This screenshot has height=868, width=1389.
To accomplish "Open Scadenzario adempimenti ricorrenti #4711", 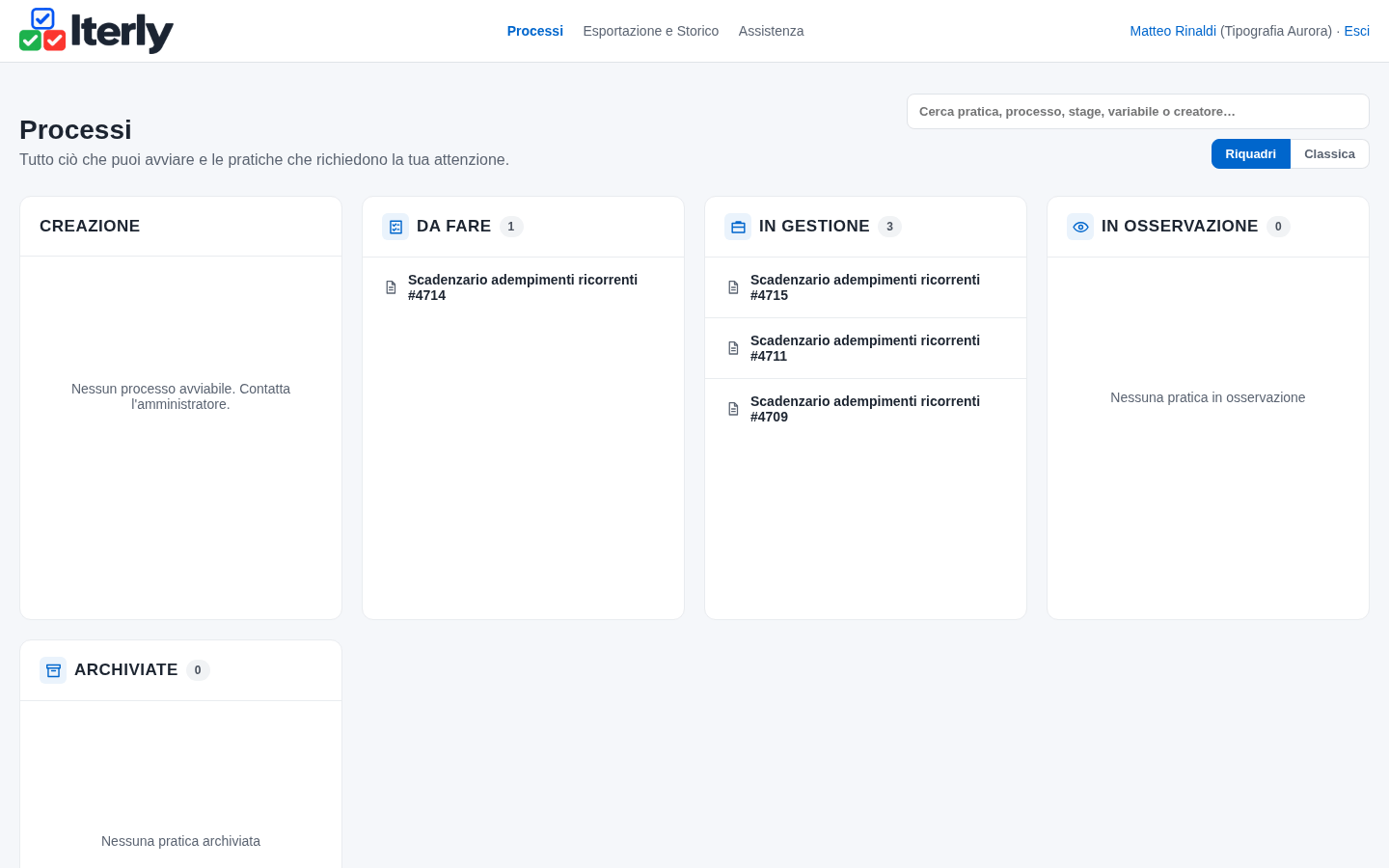I will coord(865,348).
